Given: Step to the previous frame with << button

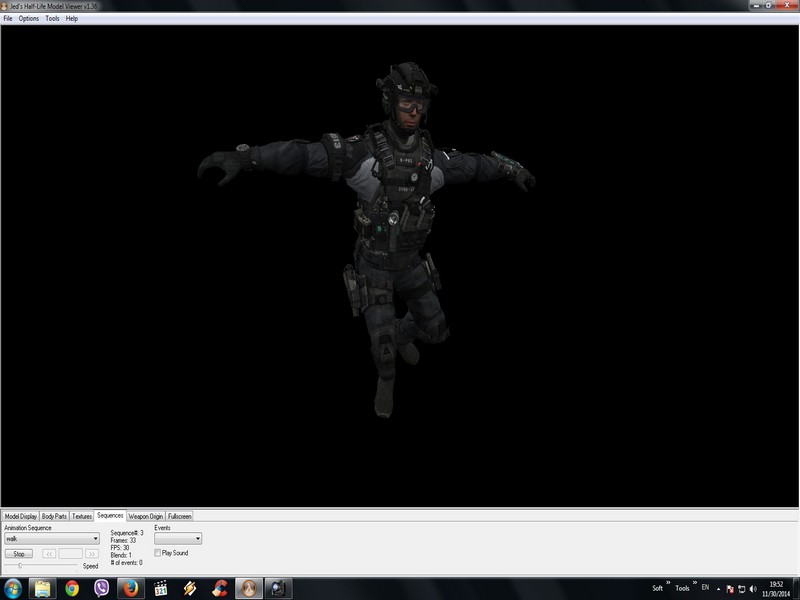Looking at the screenshot, I should pos(49,554).
